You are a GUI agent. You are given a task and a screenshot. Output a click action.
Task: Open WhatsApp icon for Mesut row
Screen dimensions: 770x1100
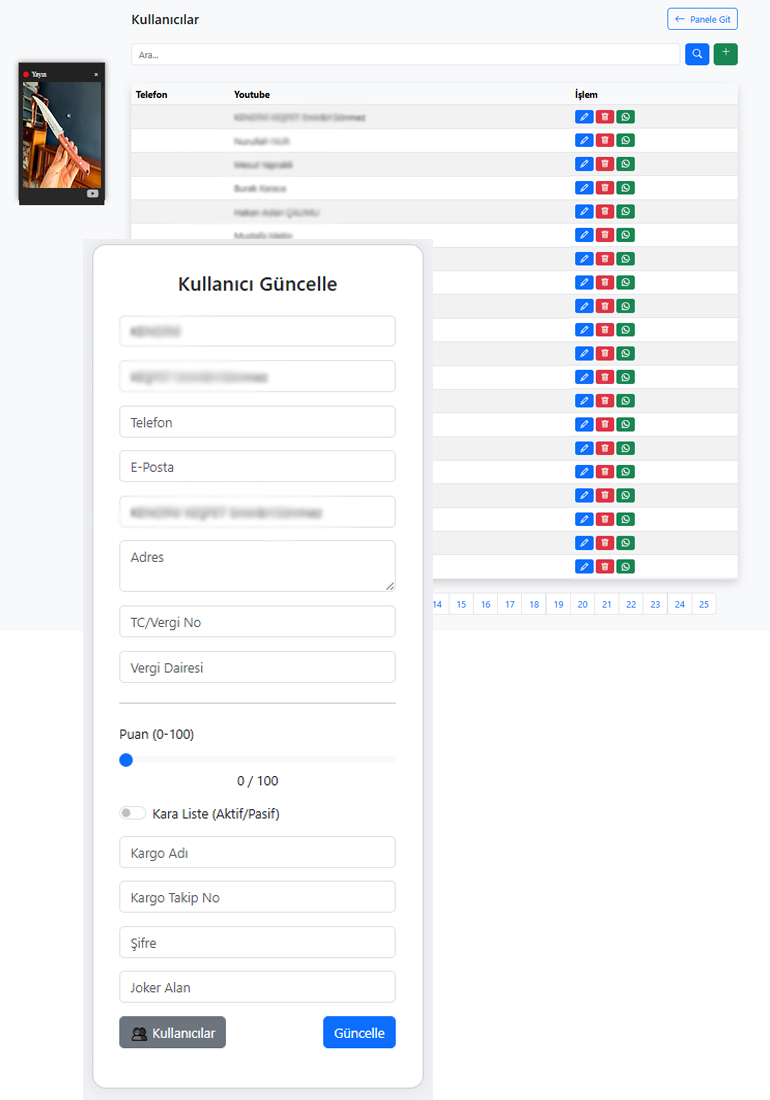pos(626,164)
